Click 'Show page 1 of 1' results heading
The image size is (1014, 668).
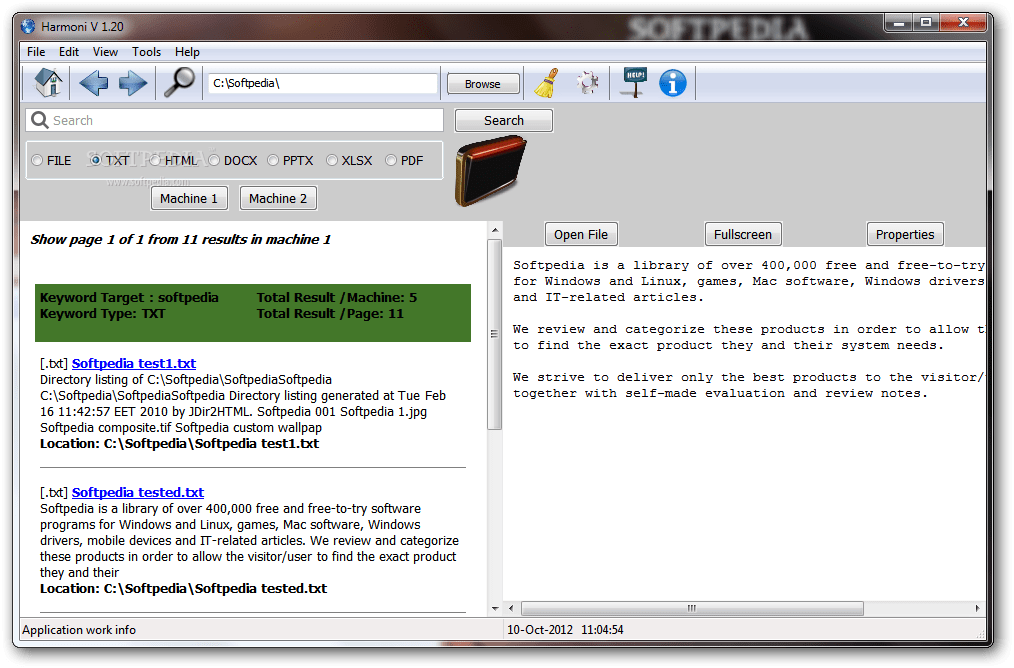click(181, 239)
